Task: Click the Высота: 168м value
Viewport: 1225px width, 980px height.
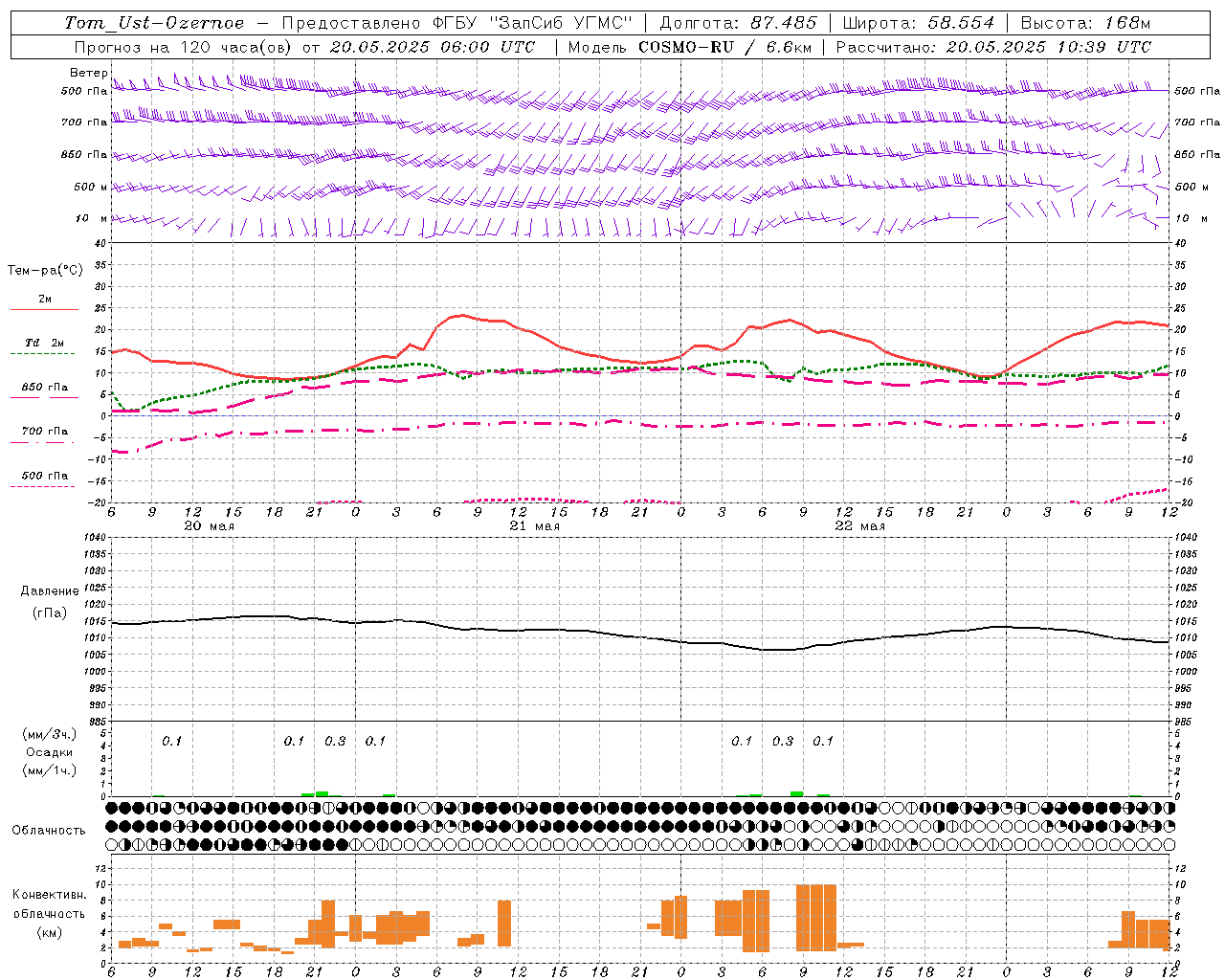Action: point(1085,23)
